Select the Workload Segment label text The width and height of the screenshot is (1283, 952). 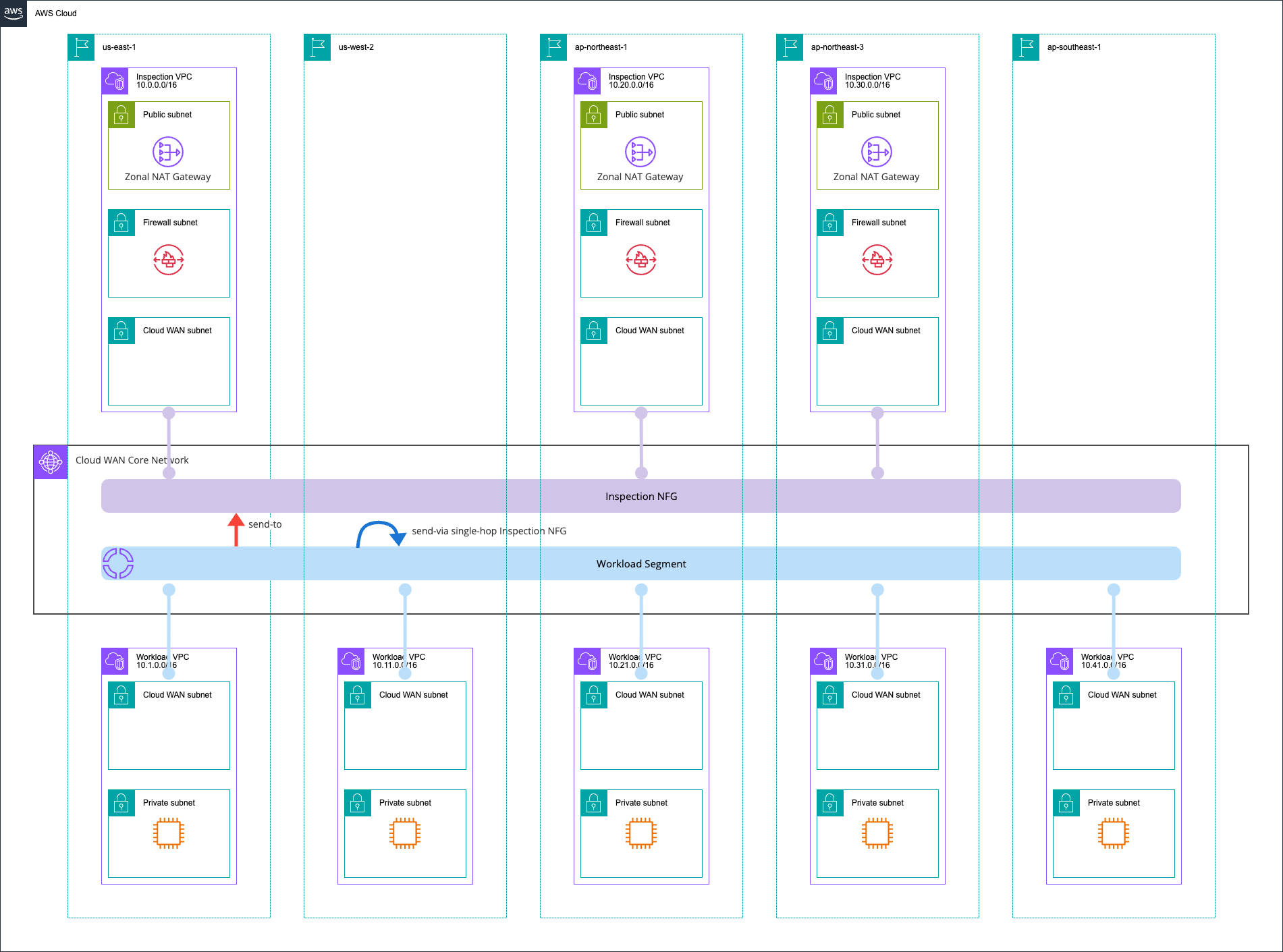click(641, 564)
